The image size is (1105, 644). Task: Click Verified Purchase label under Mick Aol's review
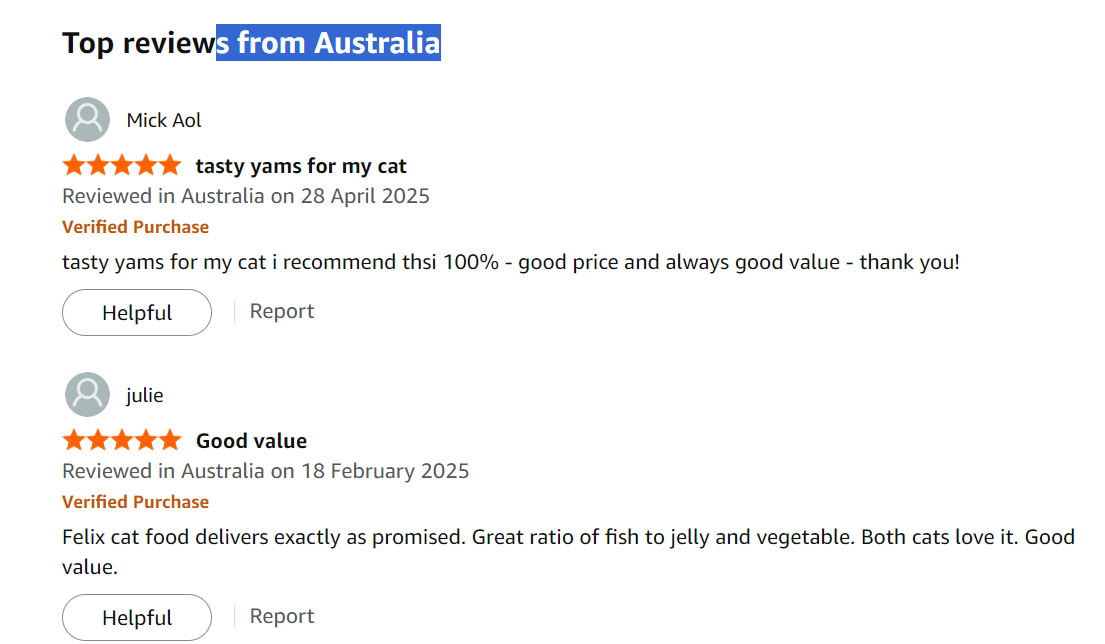click(135, 227)
